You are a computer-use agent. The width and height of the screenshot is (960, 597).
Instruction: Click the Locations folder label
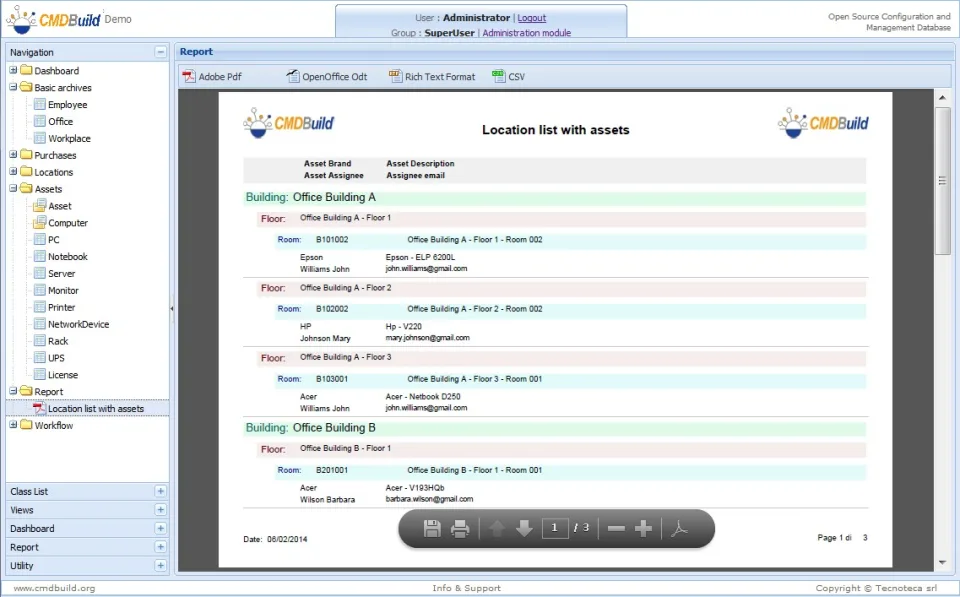coord(53,172)
